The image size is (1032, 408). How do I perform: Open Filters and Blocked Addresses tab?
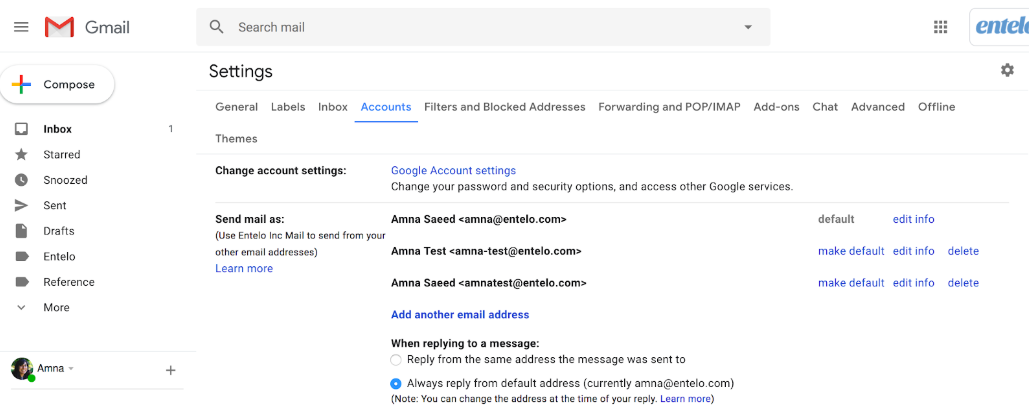tap(505, 107)
